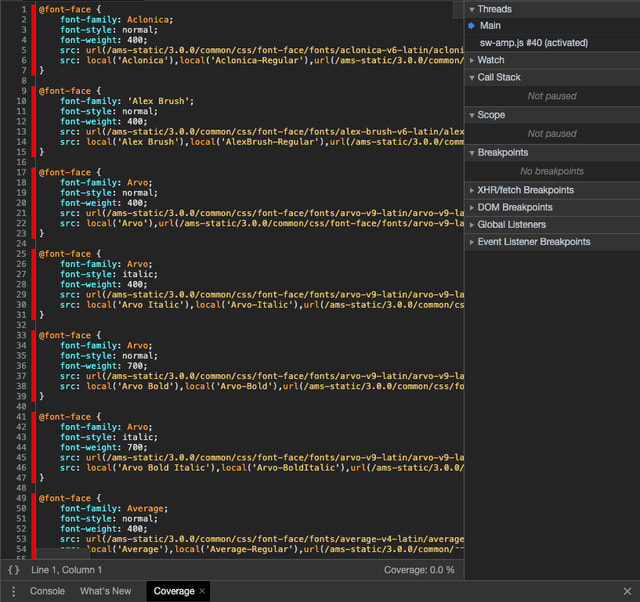Click the 'Aclonica' font-family value
The width and height of the screenshot is (640, 602).
click(148, 20)
